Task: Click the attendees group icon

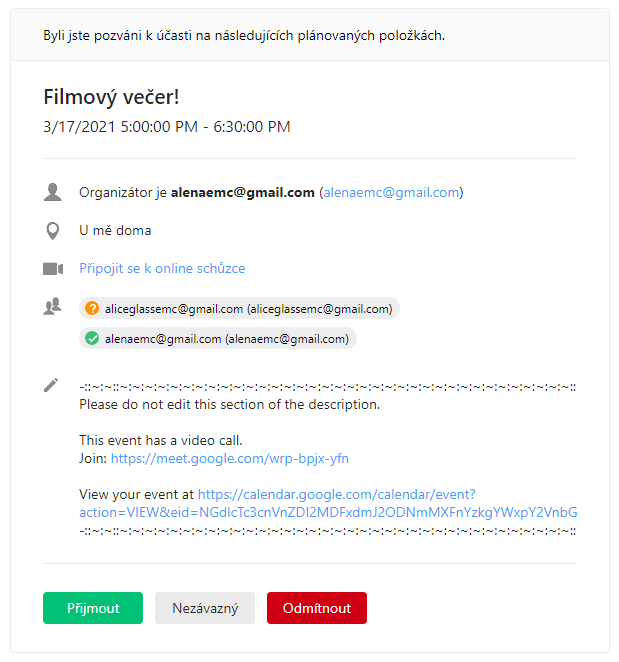Action: [52, 307]
